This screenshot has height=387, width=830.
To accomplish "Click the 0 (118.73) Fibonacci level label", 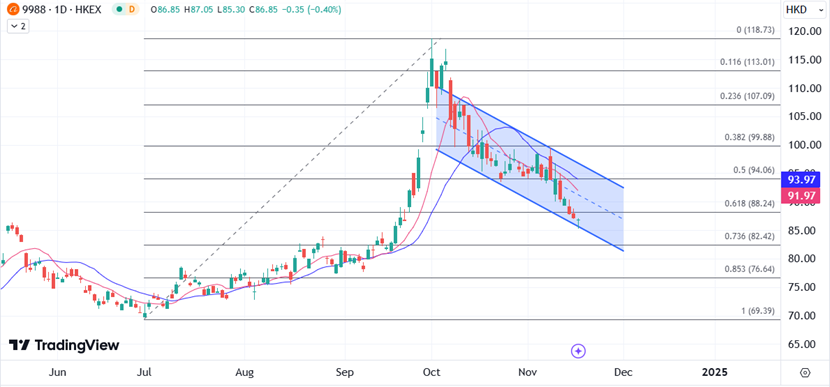I will coord(755,30).
